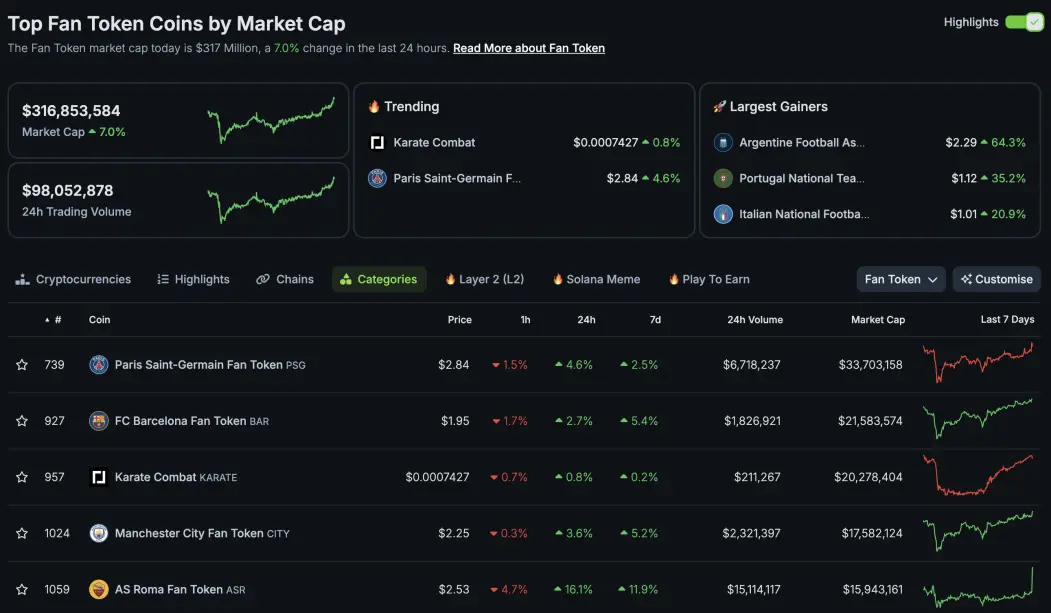Sort table by Coin column header
The height and width of the screenshot is (613, 1051).
point(99,320)
